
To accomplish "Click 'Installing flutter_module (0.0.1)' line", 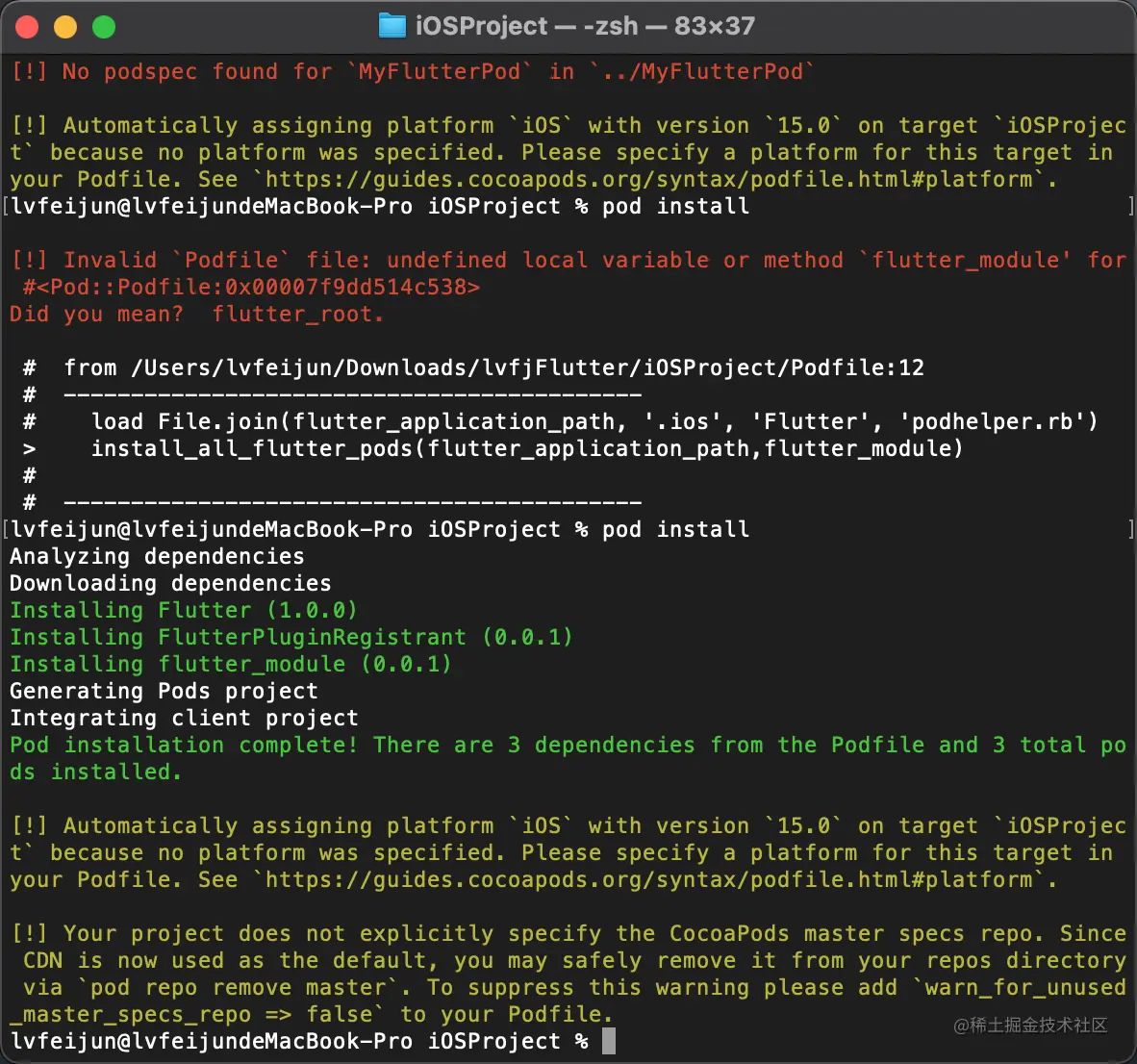I will point(231,664).
